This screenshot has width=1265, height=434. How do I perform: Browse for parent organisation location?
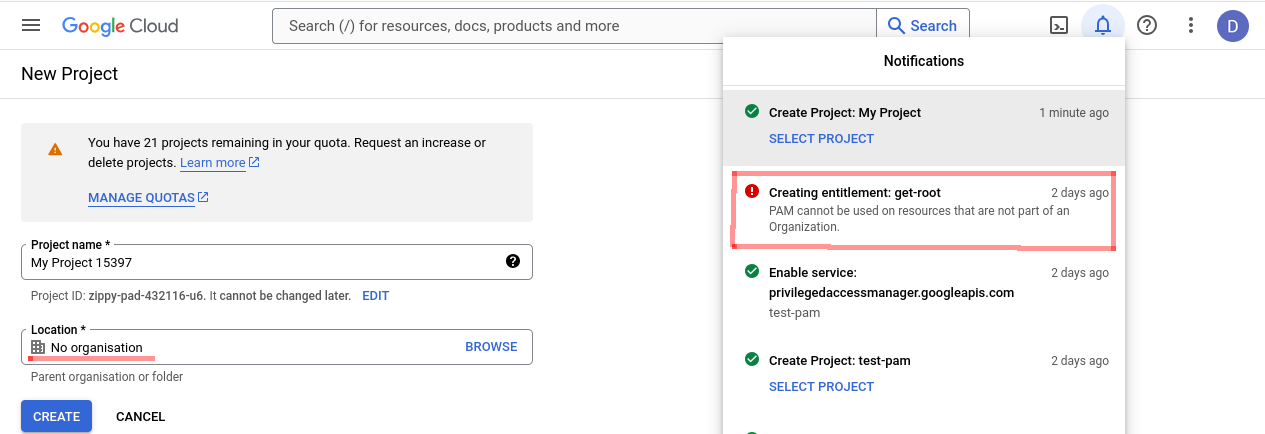click(x=491, y=347)
